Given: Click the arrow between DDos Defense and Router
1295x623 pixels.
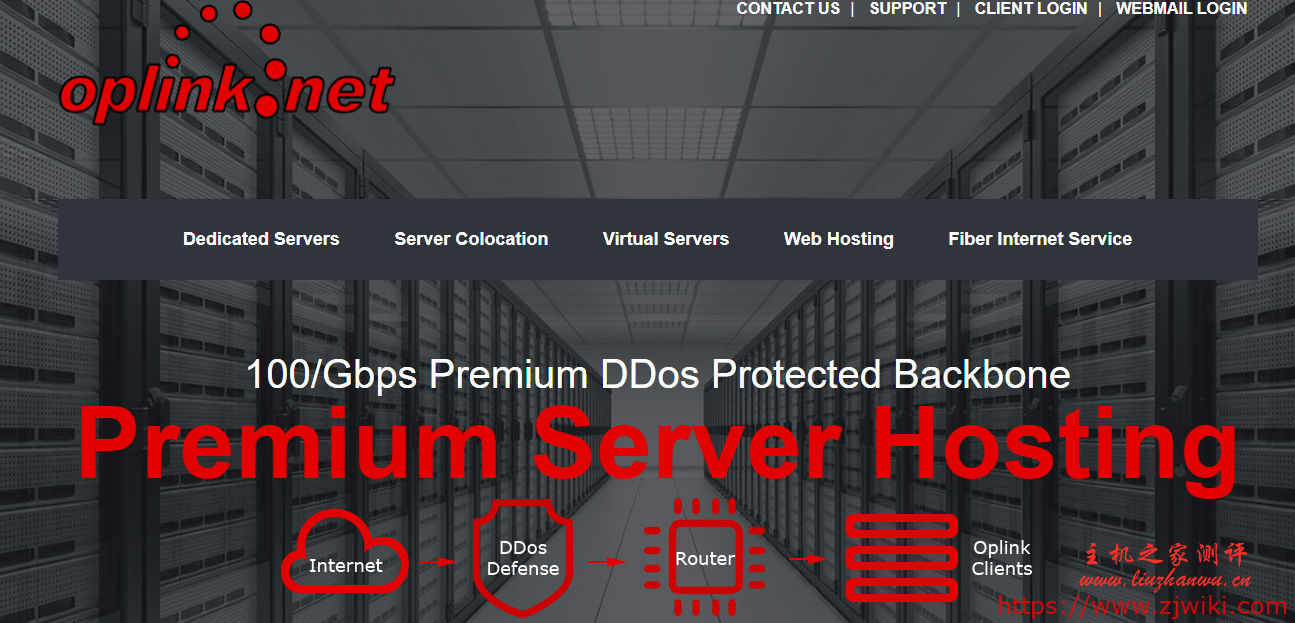Looking at the screenshot, I should click(x=605, y=562).
